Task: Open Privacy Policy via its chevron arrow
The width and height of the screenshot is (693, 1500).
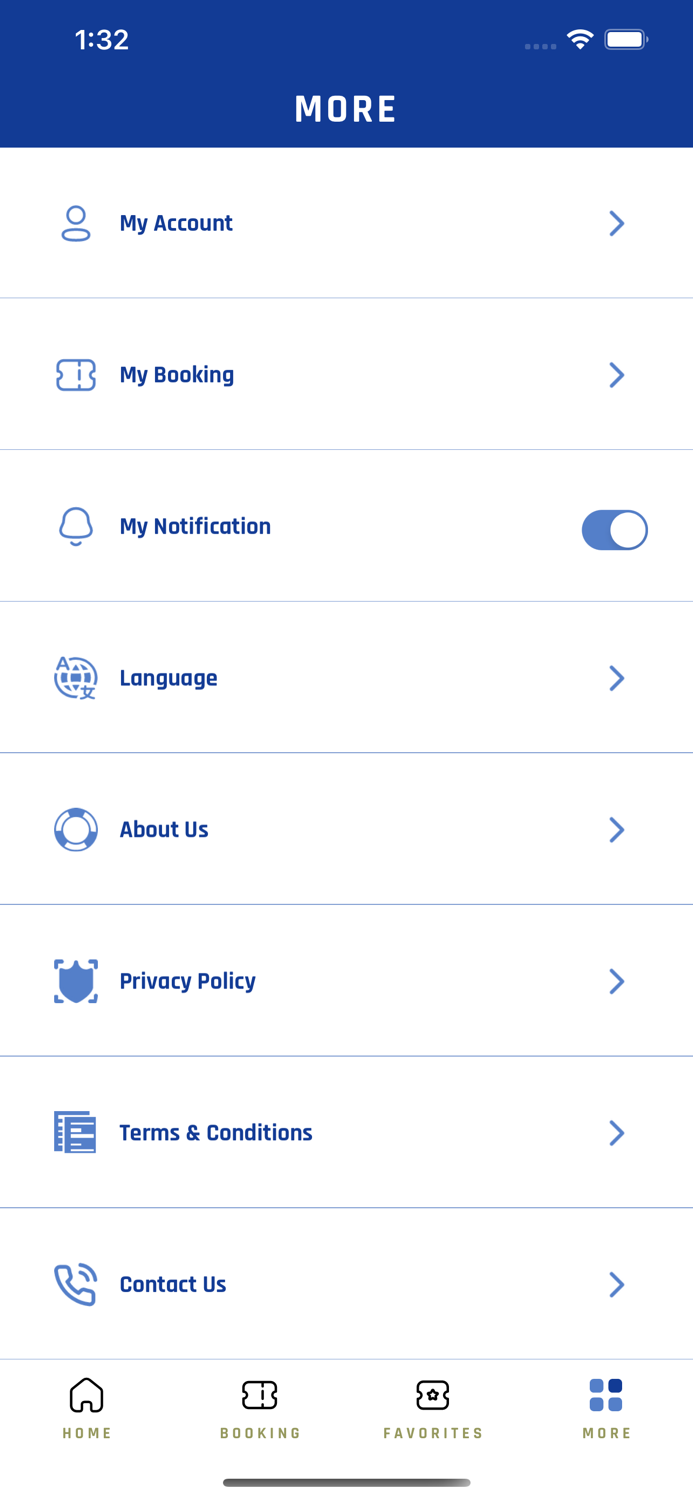Action: click(617, 981)
